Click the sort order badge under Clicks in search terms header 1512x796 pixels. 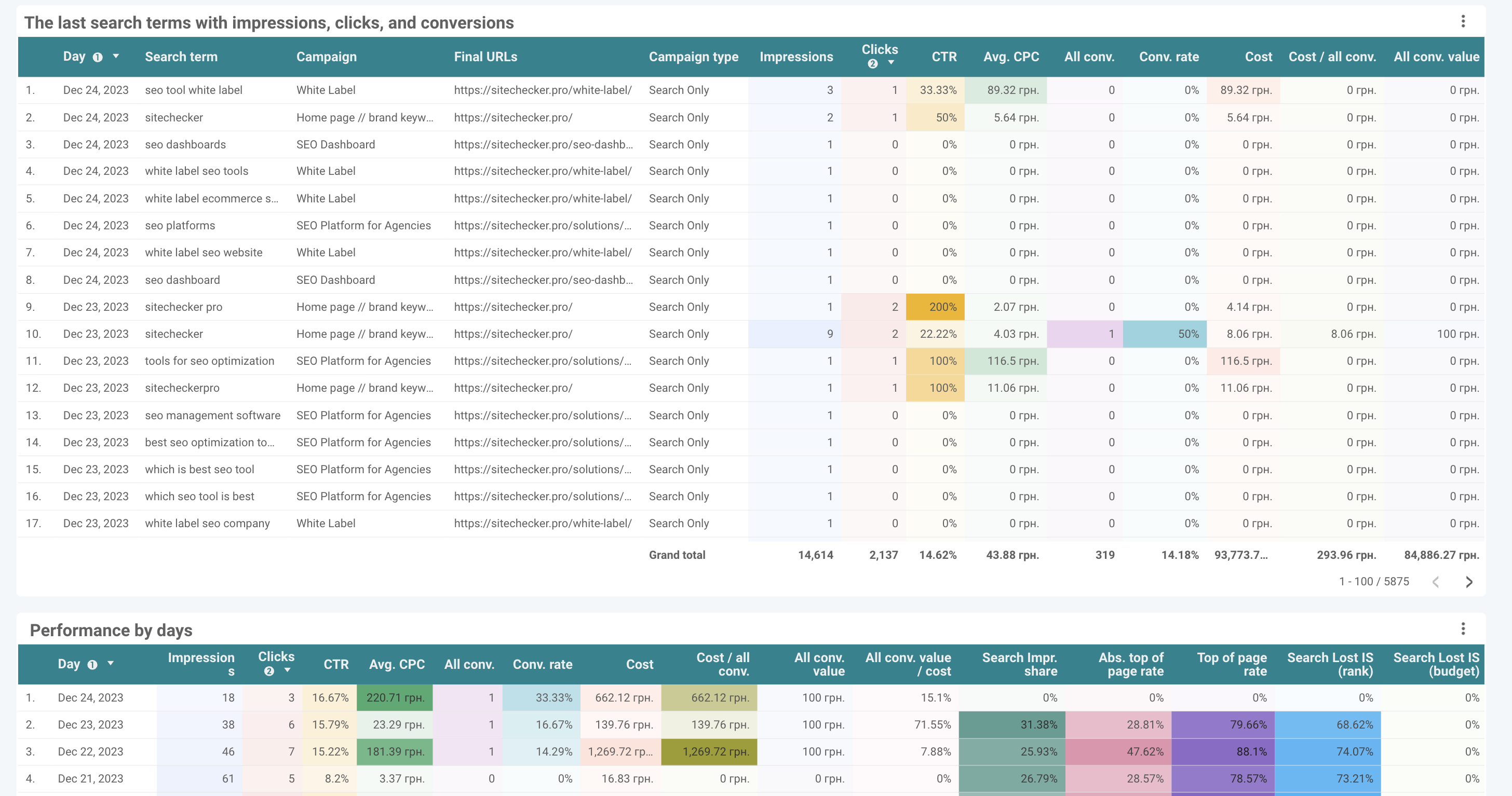click(873, 63)
